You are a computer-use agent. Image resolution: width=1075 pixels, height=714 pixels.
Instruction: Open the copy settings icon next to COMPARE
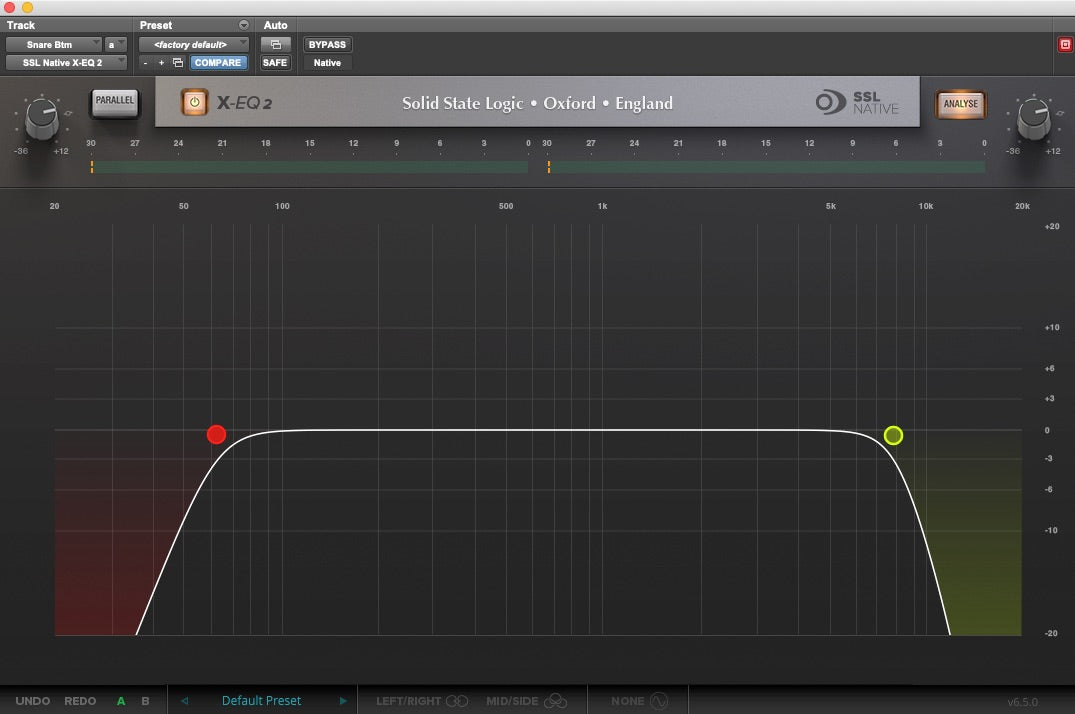(x=178, y=62)
